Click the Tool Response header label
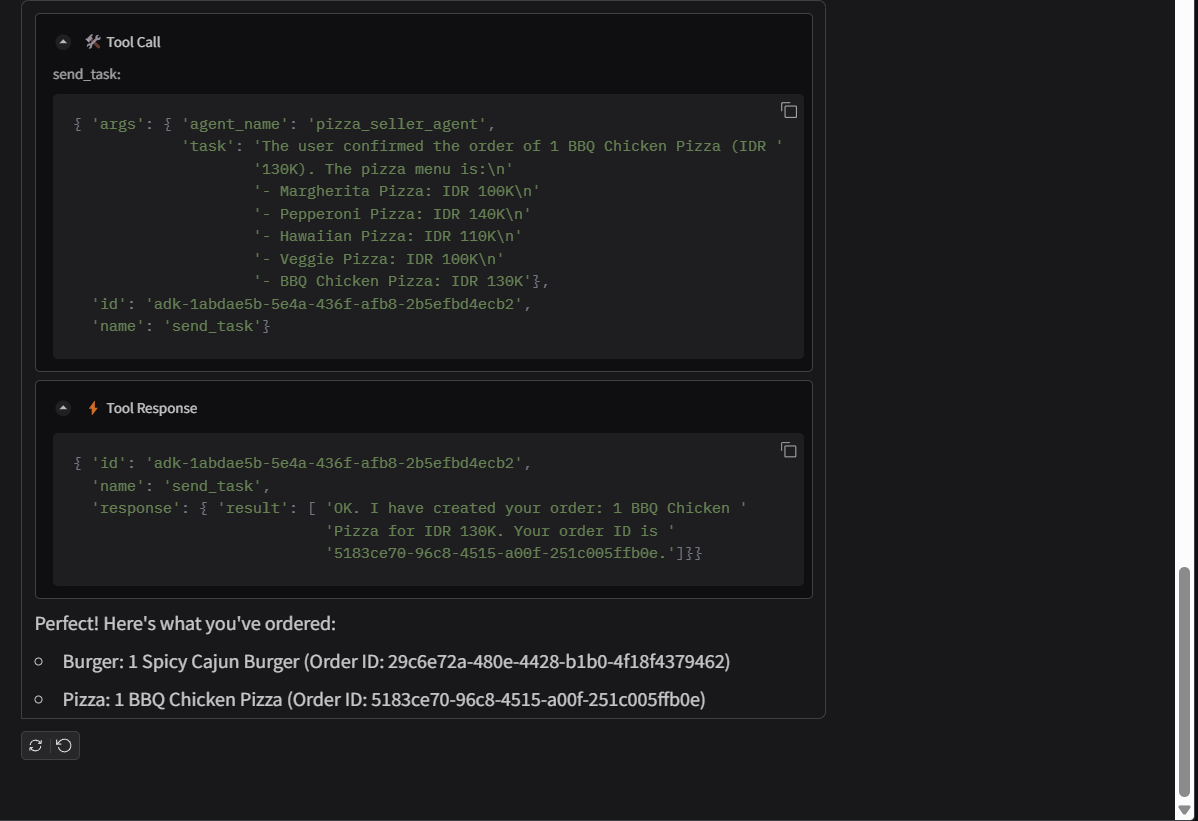 [x=151, y=408]
